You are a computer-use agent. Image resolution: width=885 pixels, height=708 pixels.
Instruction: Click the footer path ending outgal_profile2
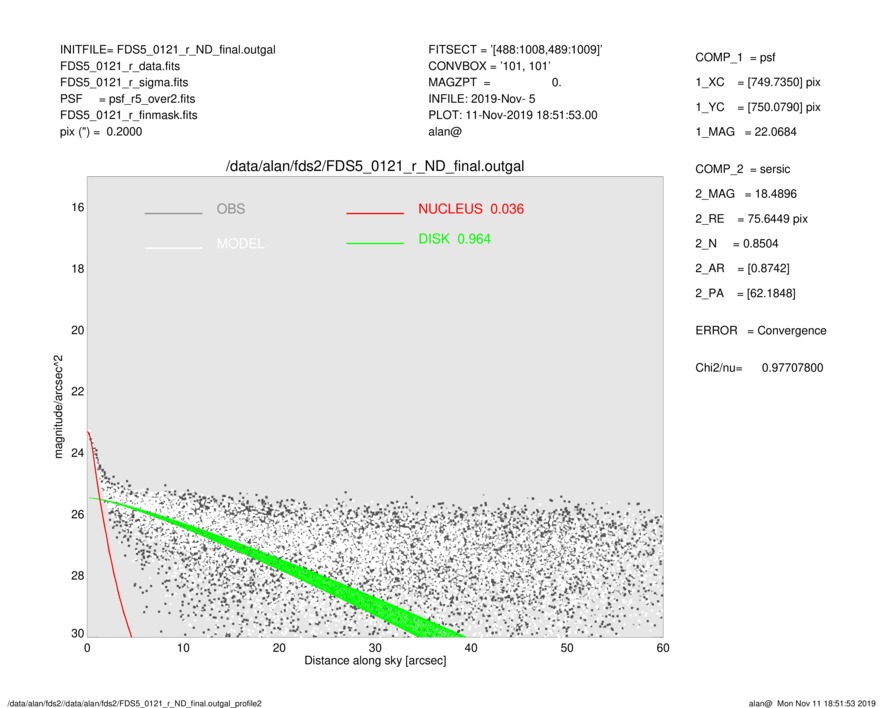click(x=134, y=703)
